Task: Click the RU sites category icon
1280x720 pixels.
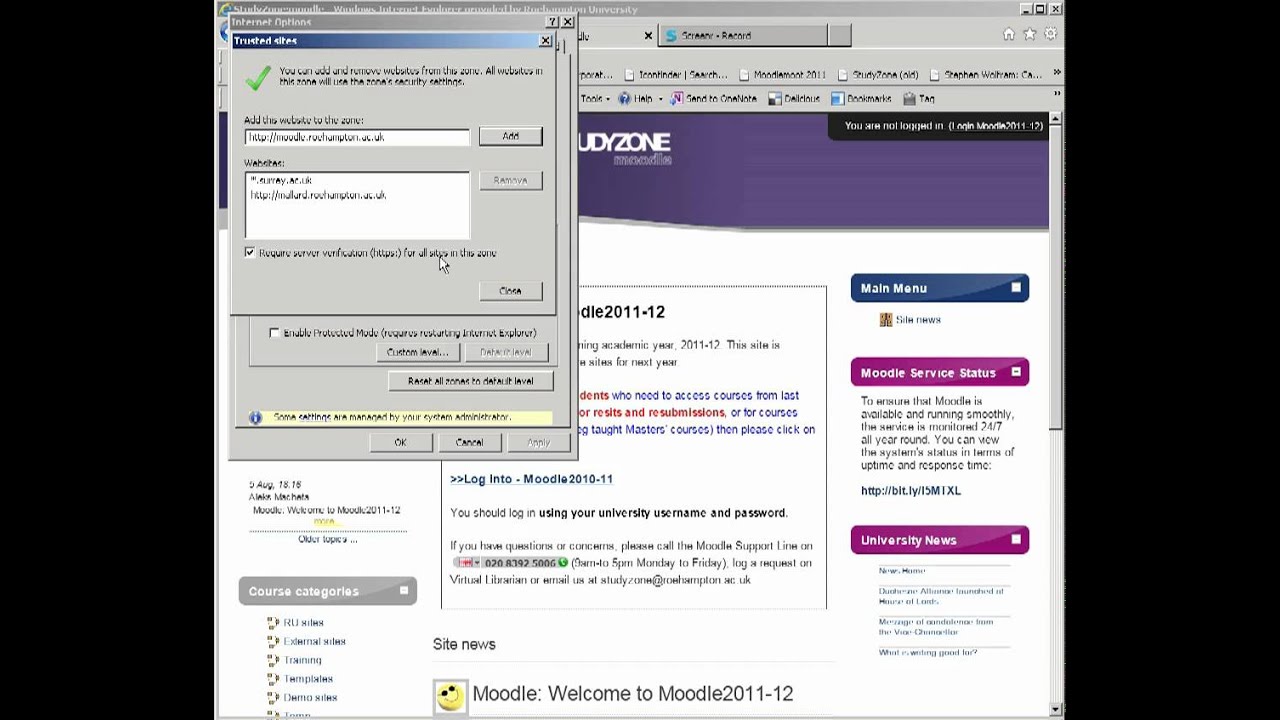Action: [x=273, y=623]
